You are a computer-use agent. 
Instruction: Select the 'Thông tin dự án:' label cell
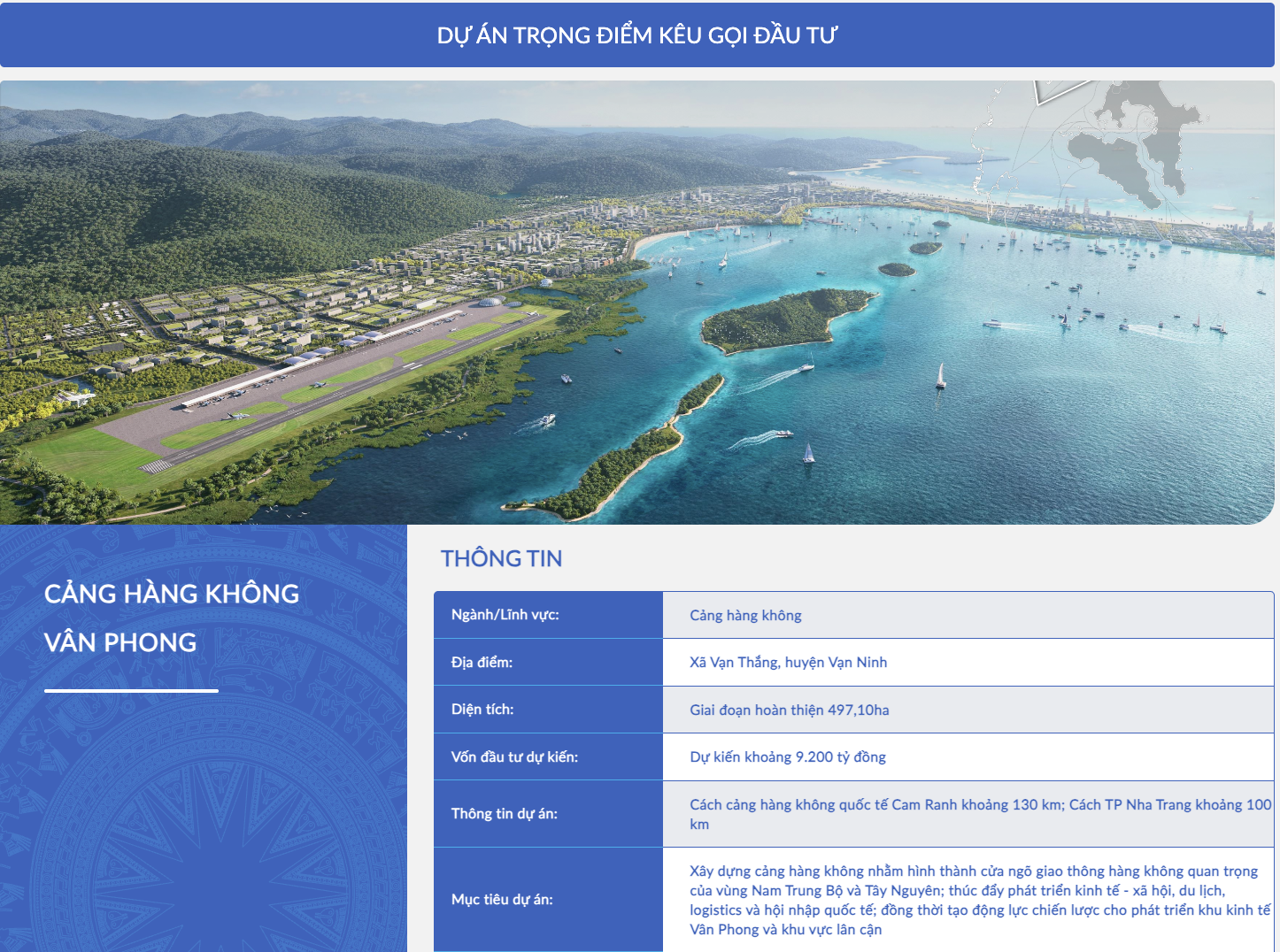coord(548,814)
